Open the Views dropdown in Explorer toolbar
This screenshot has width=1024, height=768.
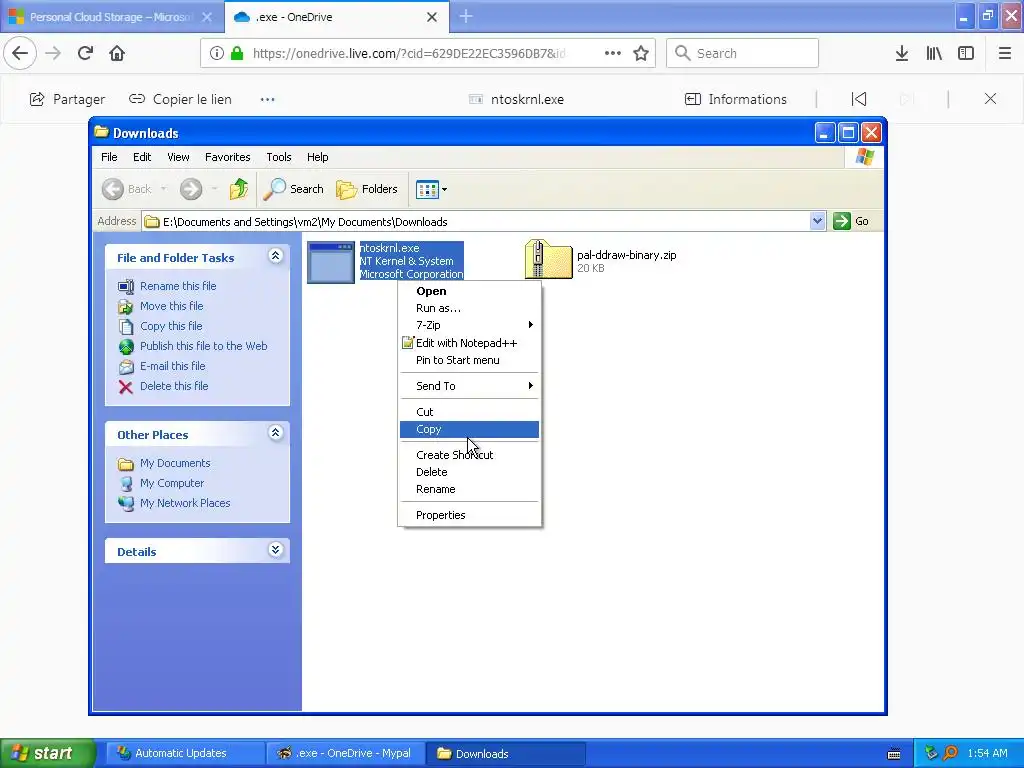pos(431,189)
